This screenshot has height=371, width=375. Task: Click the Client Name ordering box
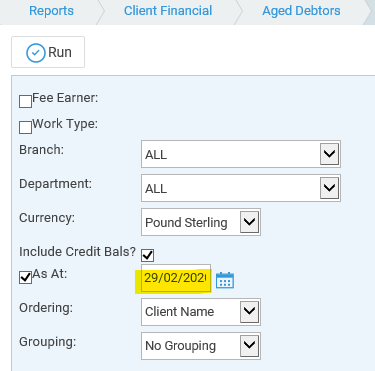coord(201,312)
